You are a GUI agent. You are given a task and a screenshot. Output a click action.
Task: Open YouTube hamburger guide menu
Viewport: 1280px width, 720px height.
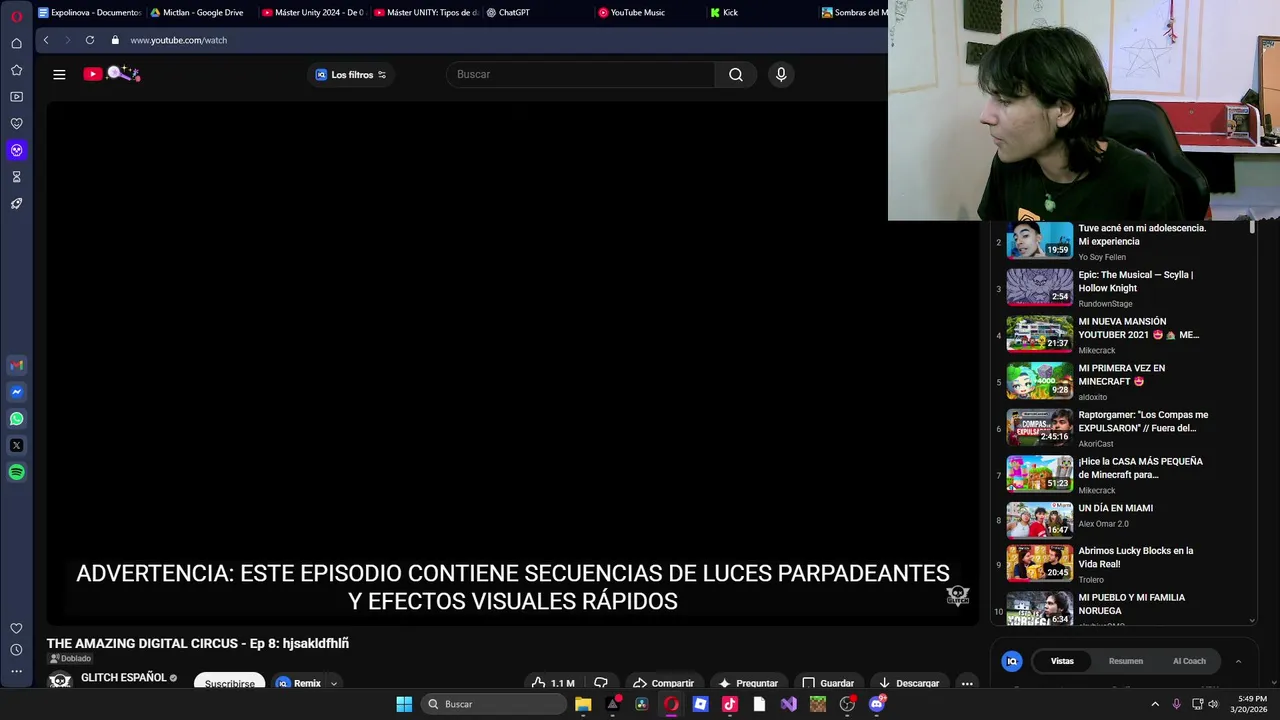pos(59,74)
